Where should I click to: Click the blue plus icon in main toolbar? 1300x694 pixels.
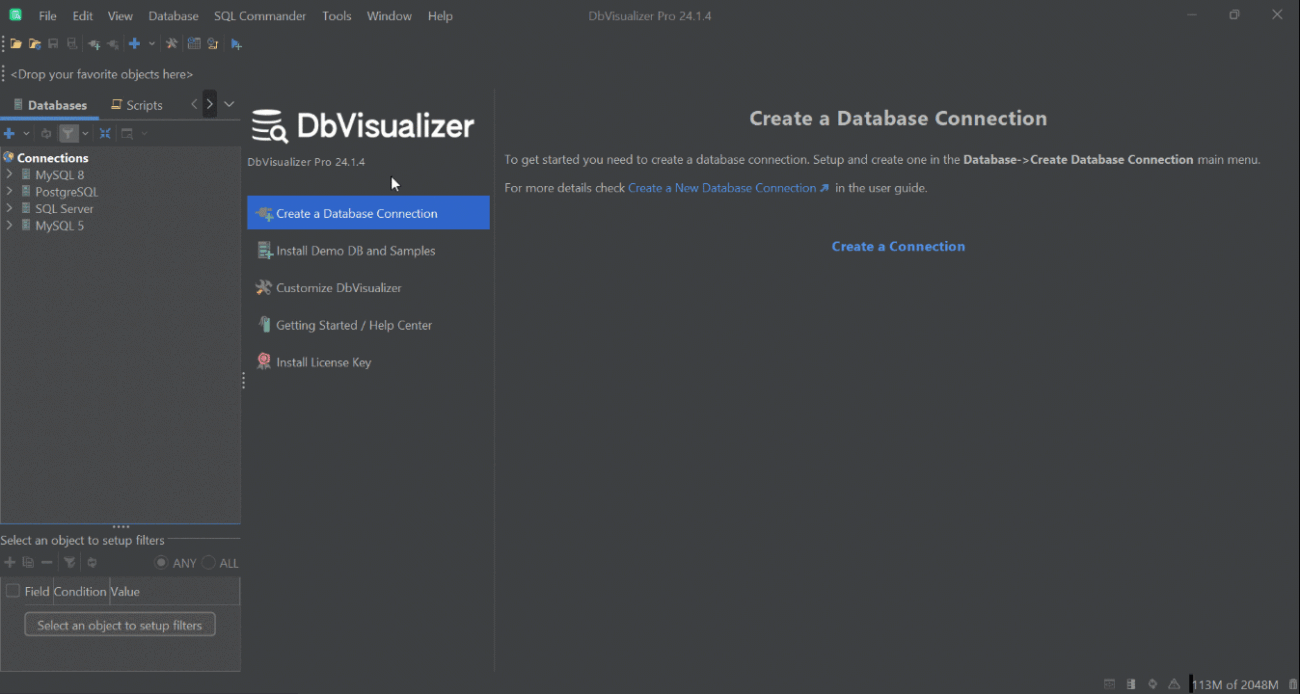point(134,44)
